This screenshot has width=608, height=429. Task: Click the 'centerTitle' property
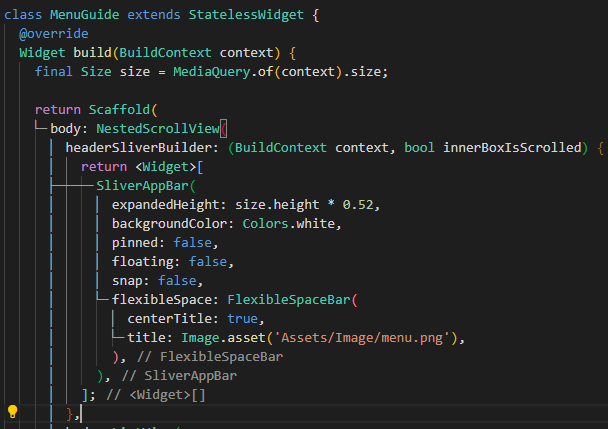click(x=169, y=319)
